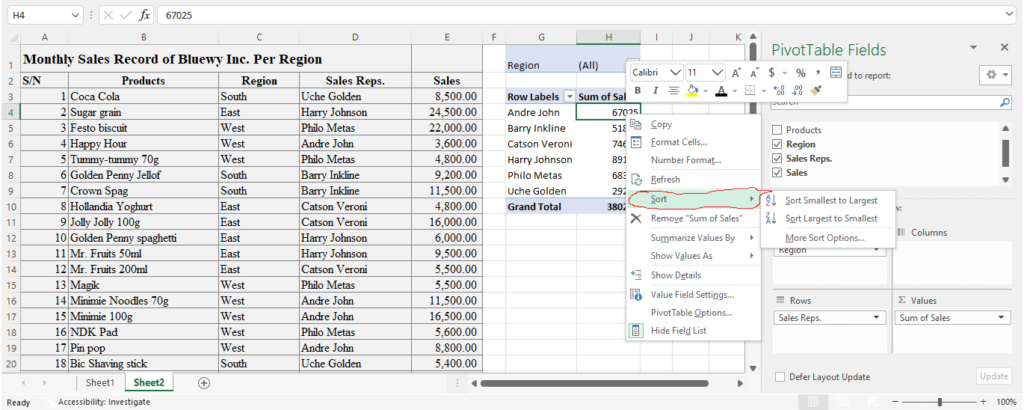The height and width of the screenshot is (410, 1024).
Task: Uncheck the Region field checkbox
Action: [x=776, y=144]
